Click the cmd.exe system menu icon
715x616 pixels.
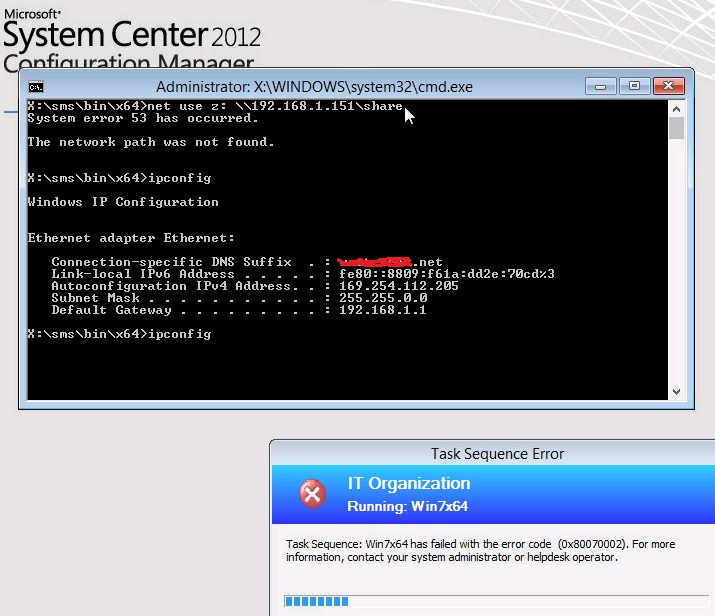tap(36, 87)
